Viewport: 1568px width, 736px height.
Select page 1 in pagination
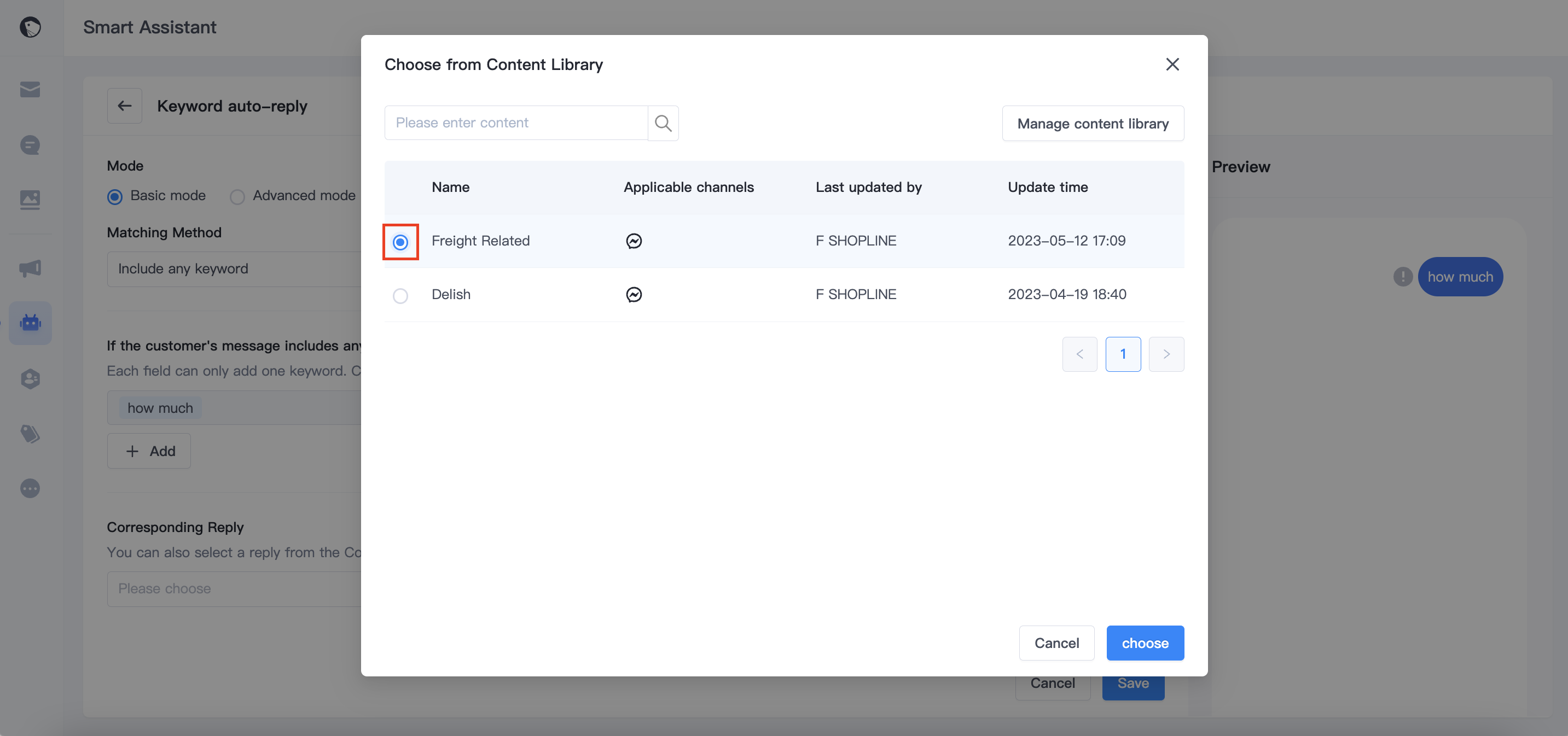[x=1123, y=354]
